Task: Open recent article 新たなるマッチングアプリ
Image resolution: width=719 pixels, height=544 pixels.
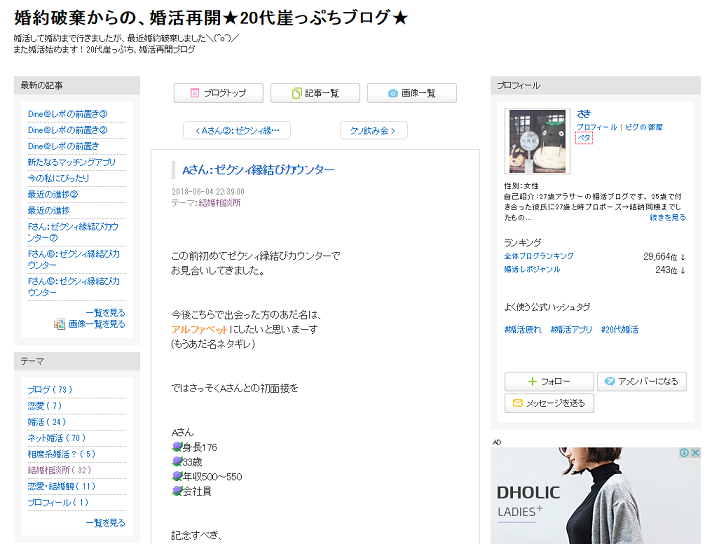Action: 72,162
